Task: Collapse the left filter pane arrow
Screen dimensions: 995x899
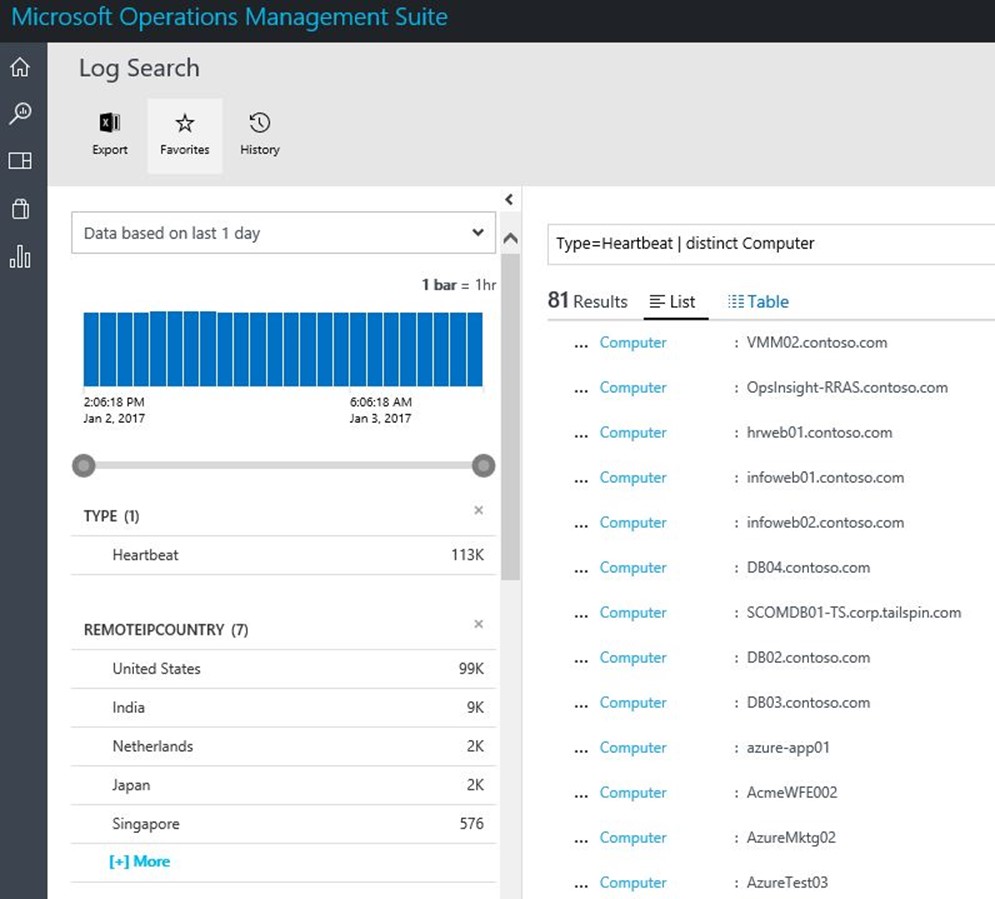Action: coord(509,200)
